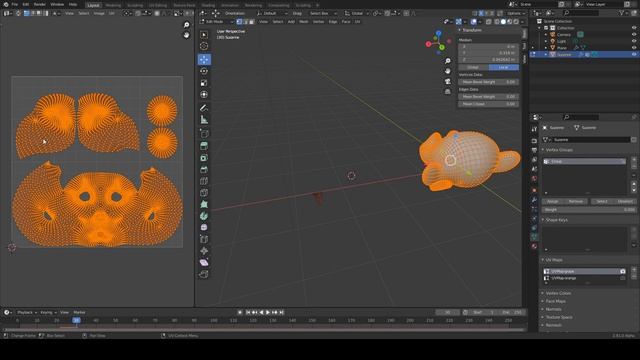Activate the Transform tool in viewport toolbar
The height and width of the screenshot is (360, 640).
[204, 95]
